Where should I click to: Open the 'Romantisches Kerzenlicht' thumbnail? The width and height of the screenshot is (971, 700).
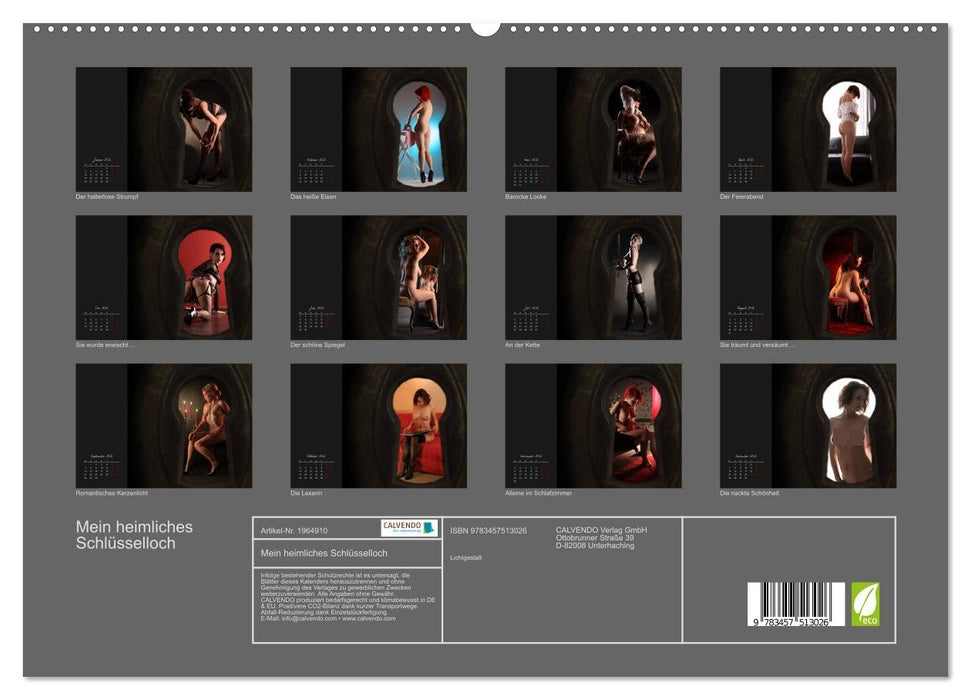coord(164,425)
